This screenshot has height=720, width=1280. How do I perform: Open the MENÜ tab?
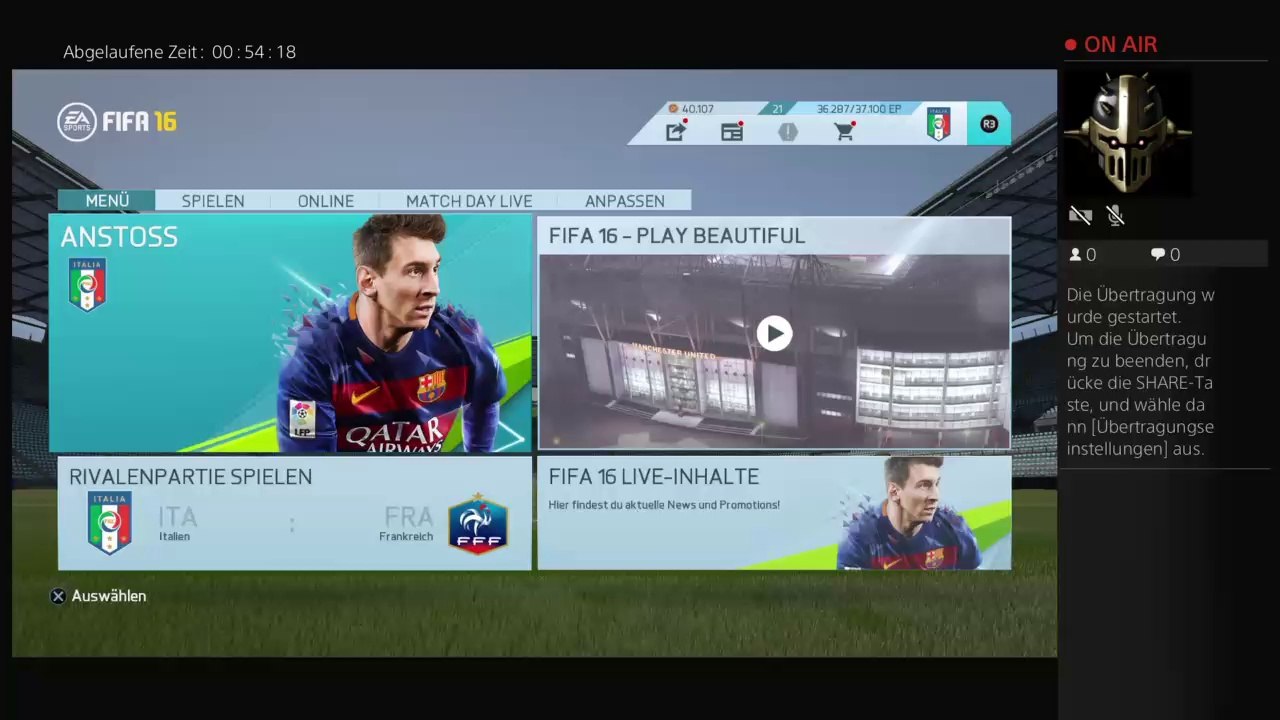point(107,201)
